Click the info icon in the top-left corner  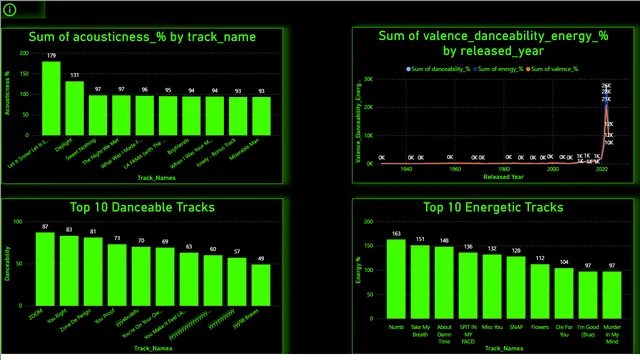click(x=9, y=10)
